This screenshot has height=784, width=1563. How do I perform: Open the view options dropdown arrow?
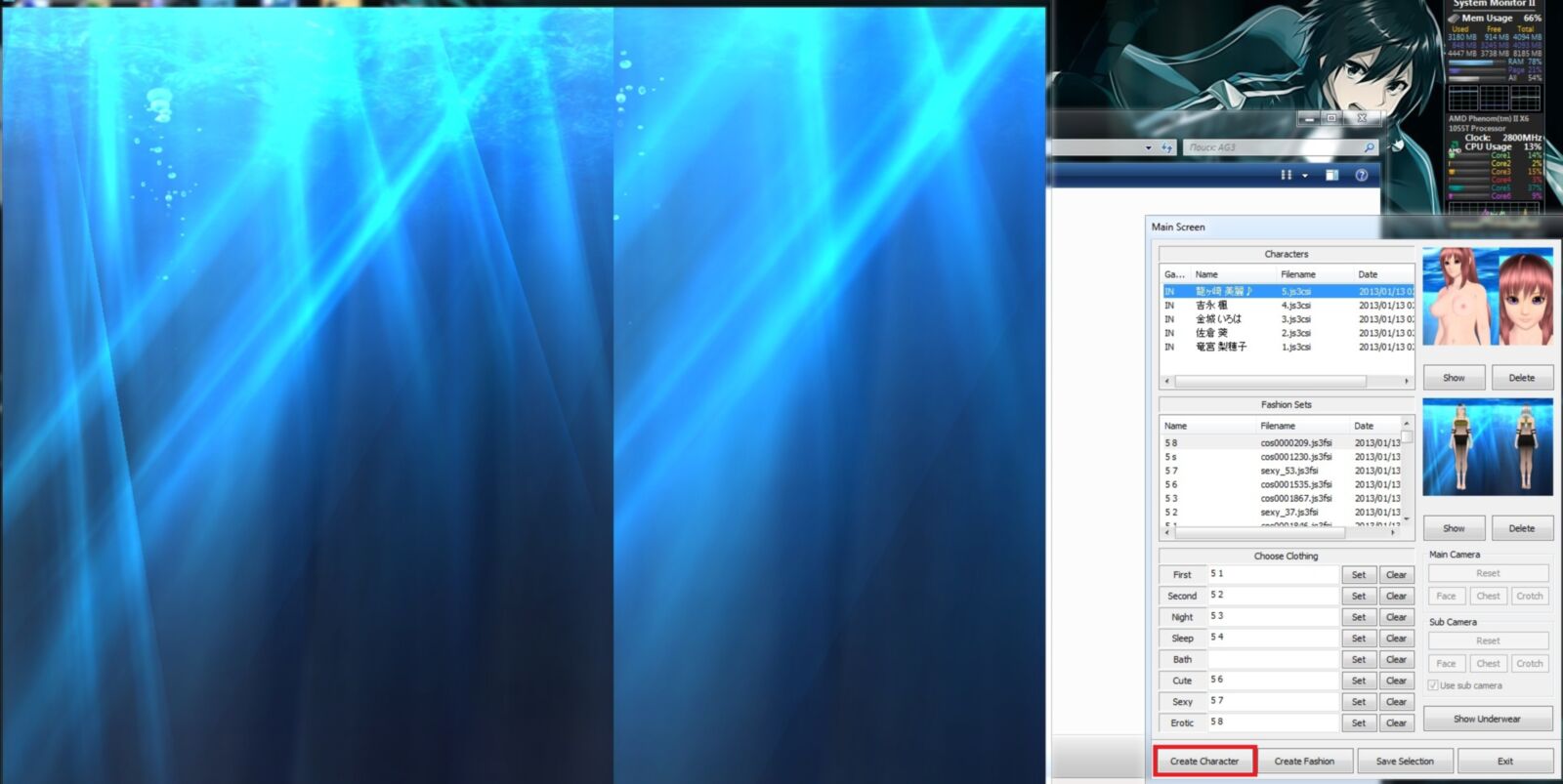tap(1305, 176)
